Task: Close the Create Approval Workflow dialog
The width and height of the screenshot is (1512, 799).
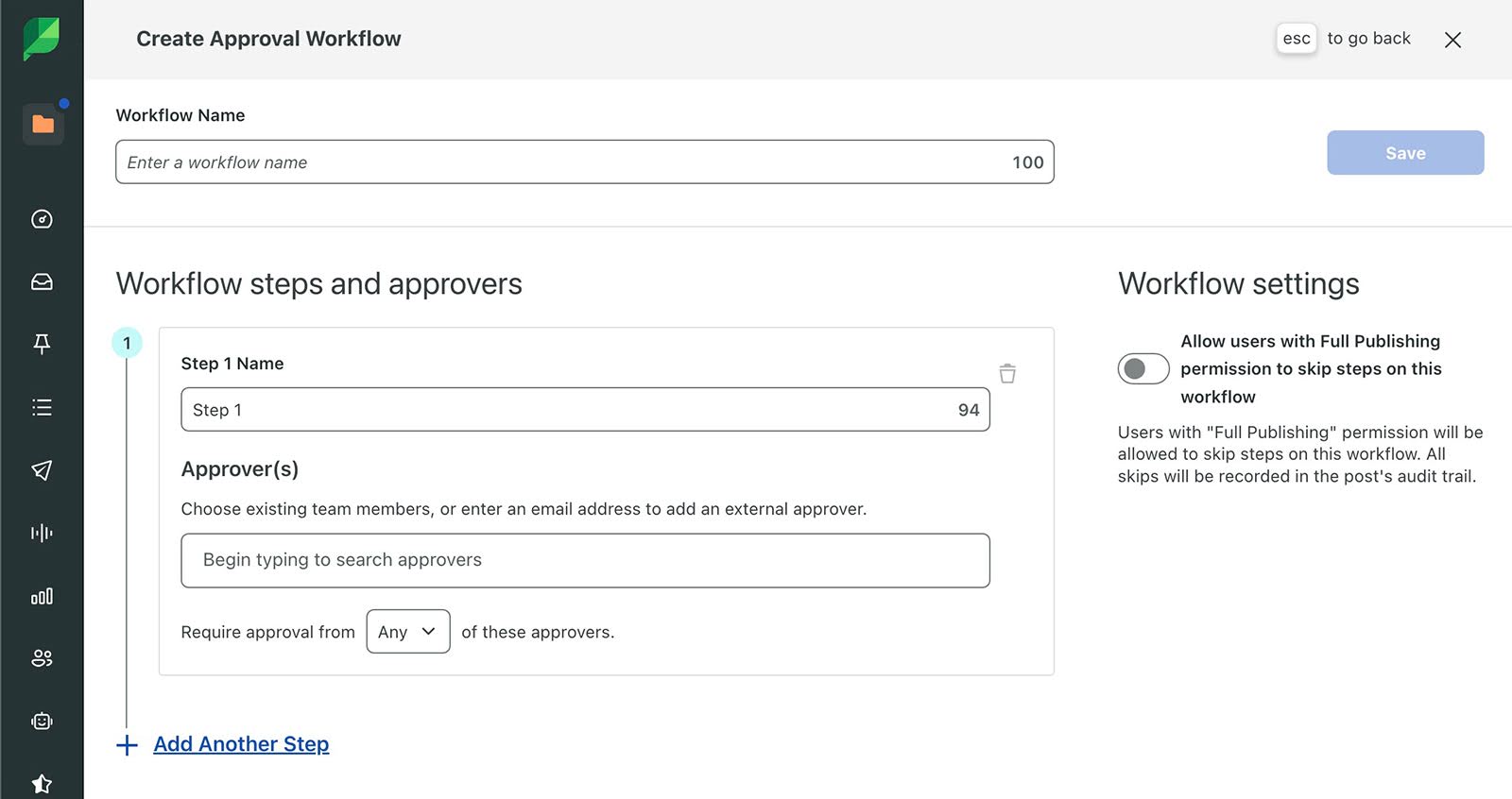Action: click(1452, 40)
